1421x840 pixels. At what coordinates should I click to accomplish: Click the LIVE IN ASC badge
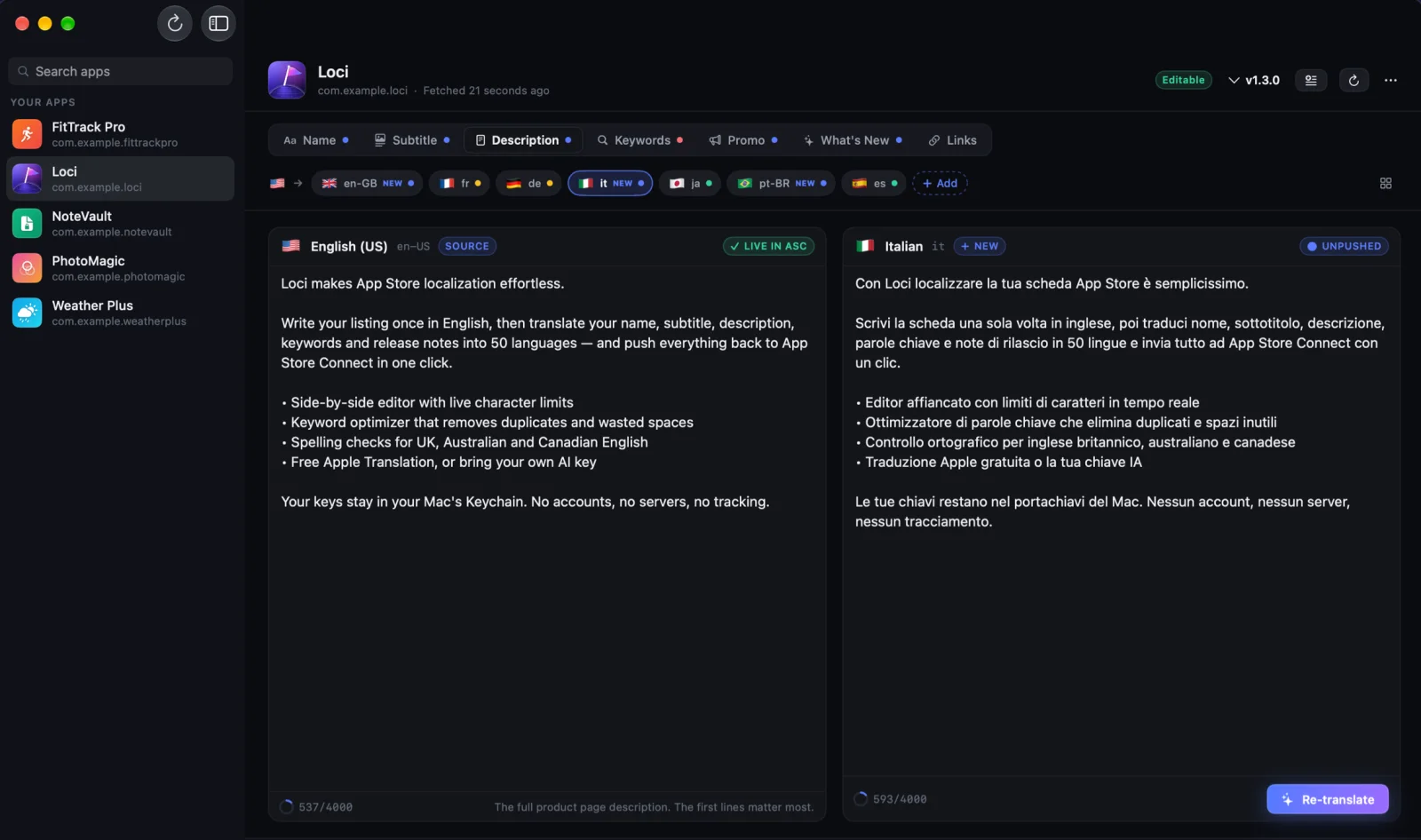click(768, 246)
